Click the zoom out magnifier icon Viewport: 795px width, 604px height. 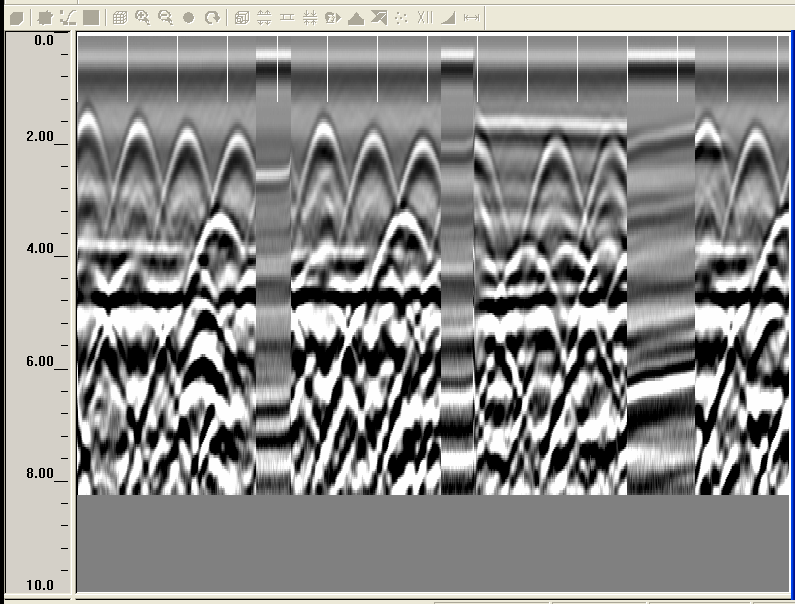coord(165,18)
